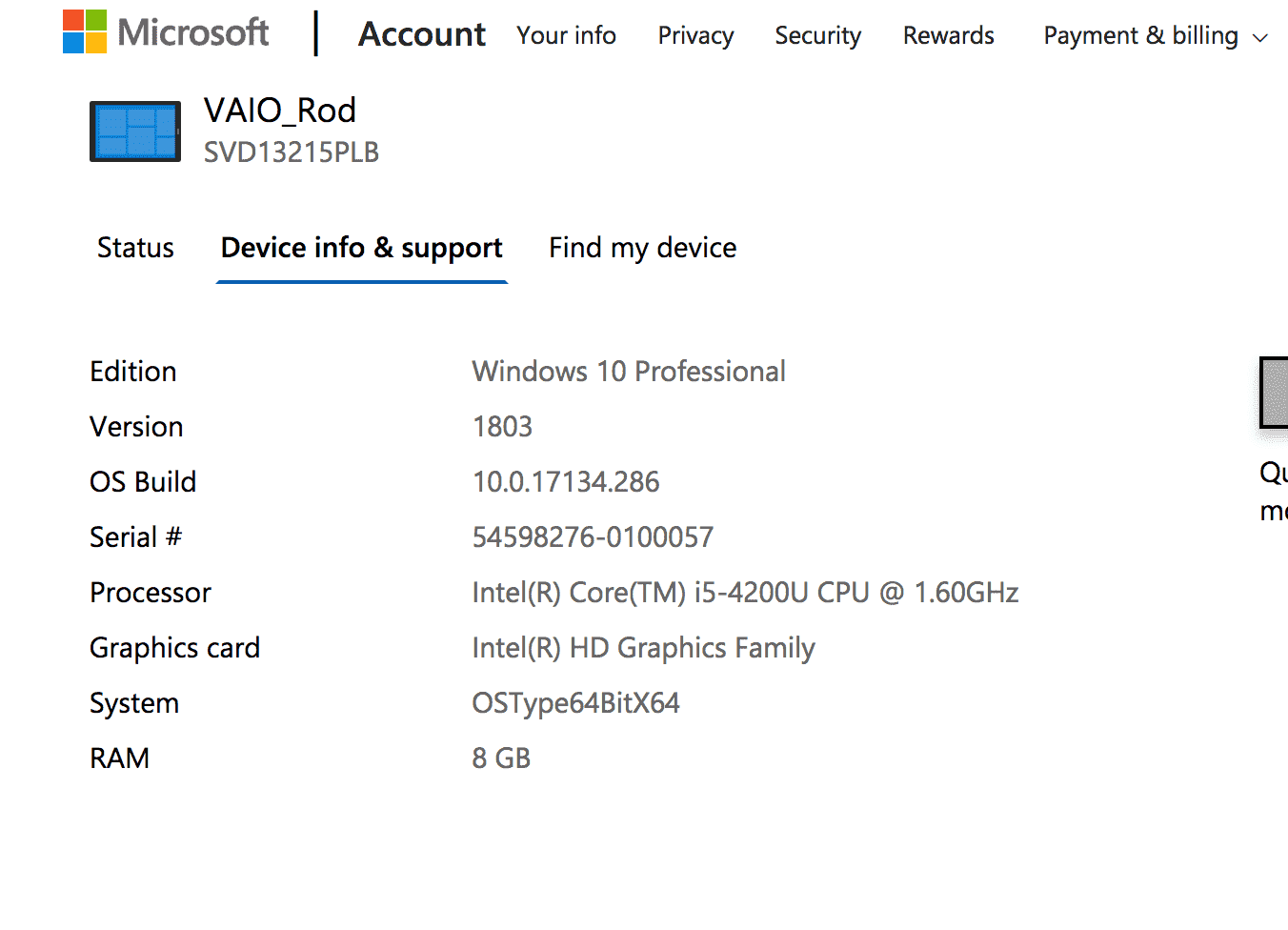Click the Edition label
Screen dimensions: 1288x930
[x=133, y=372]
